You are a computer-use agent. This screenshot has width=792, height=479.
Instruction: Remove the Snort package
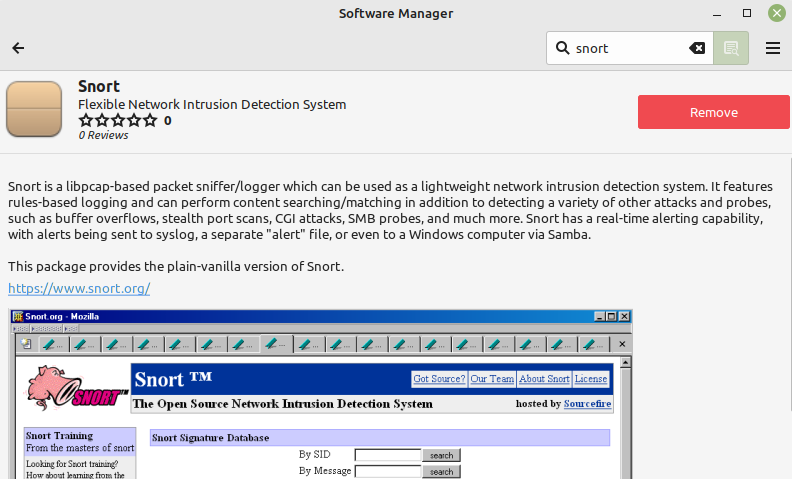click(x=713, y=112)
